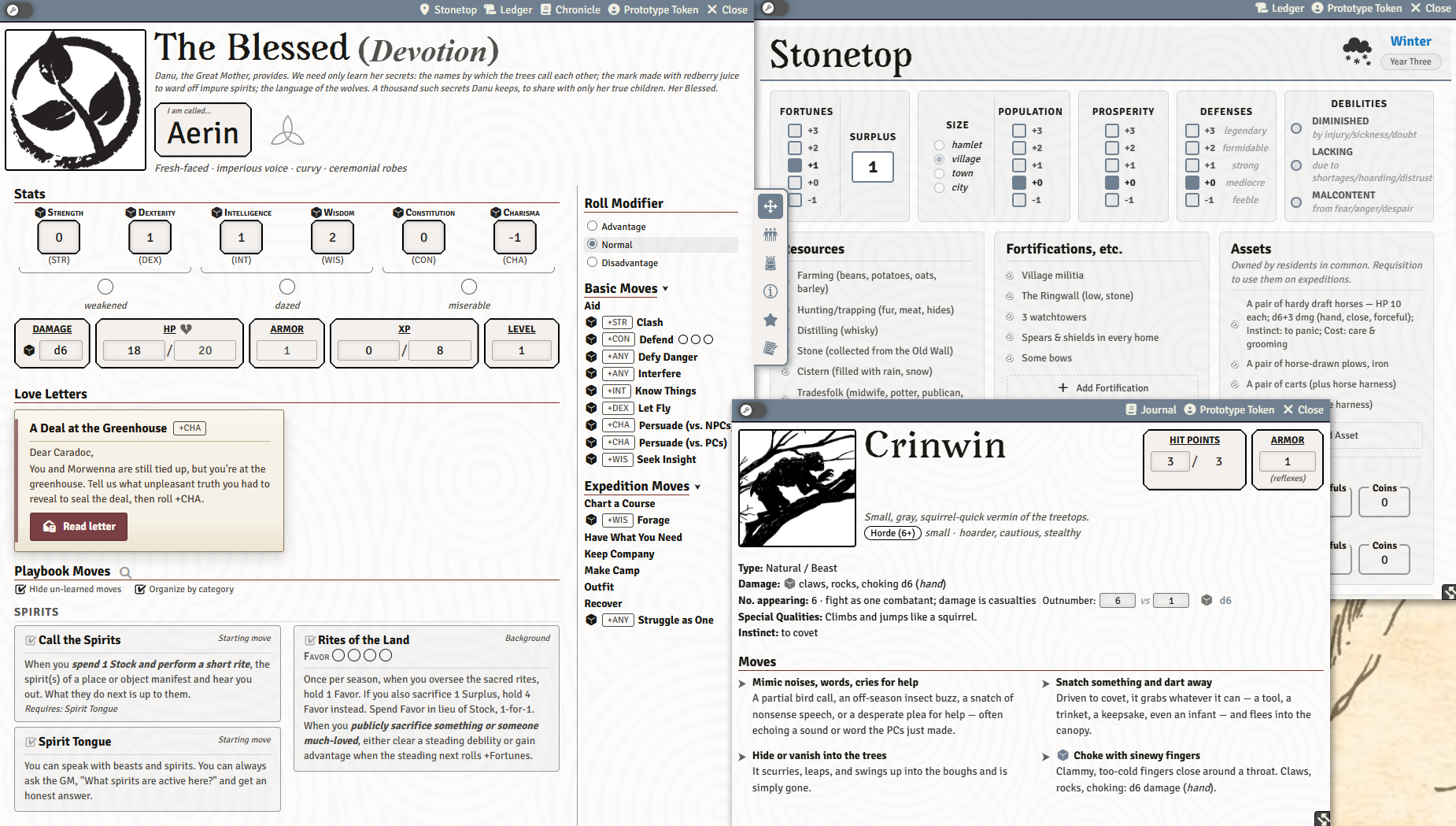The height and width of the screenshot is (826, 1456).
Task: Roll the Seek Insight dice icon
Action: point(591,459)
